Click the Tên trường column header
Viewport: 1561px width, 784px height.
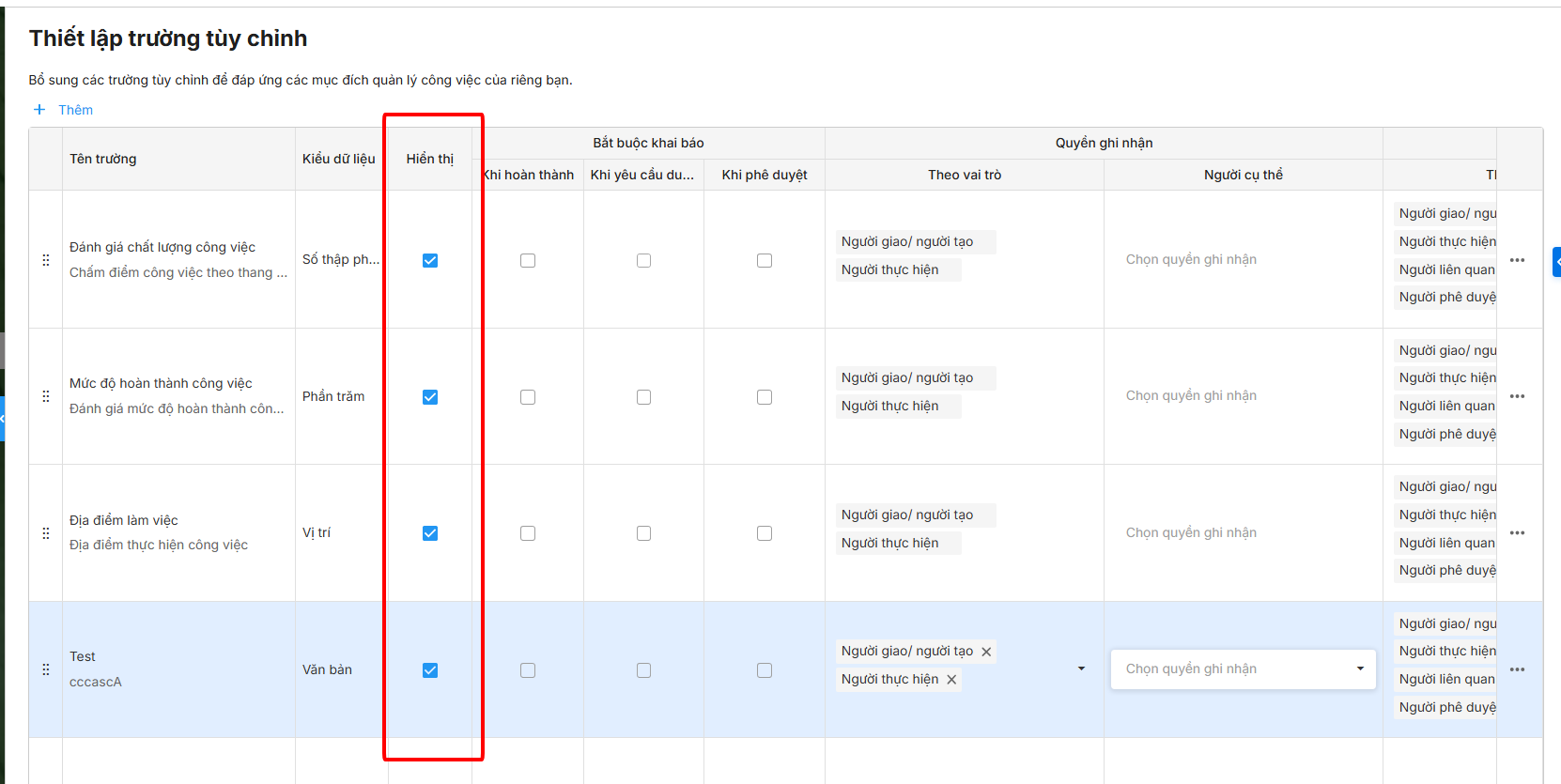pos(103,159)
